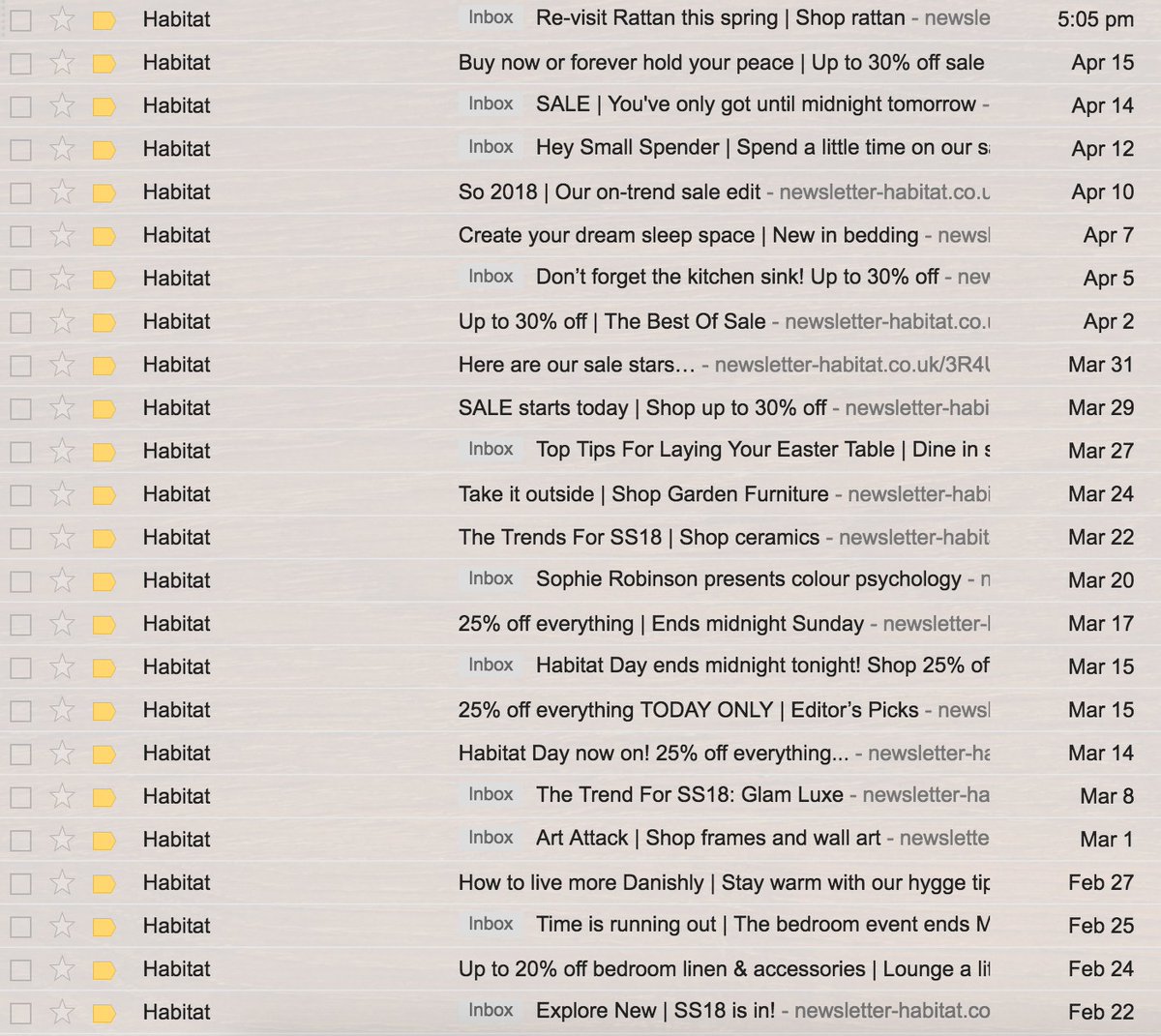Click importance marker on Trend For SS18 Glam Luxe email
1161x1036 pixels.
click(x=104, y=797)
